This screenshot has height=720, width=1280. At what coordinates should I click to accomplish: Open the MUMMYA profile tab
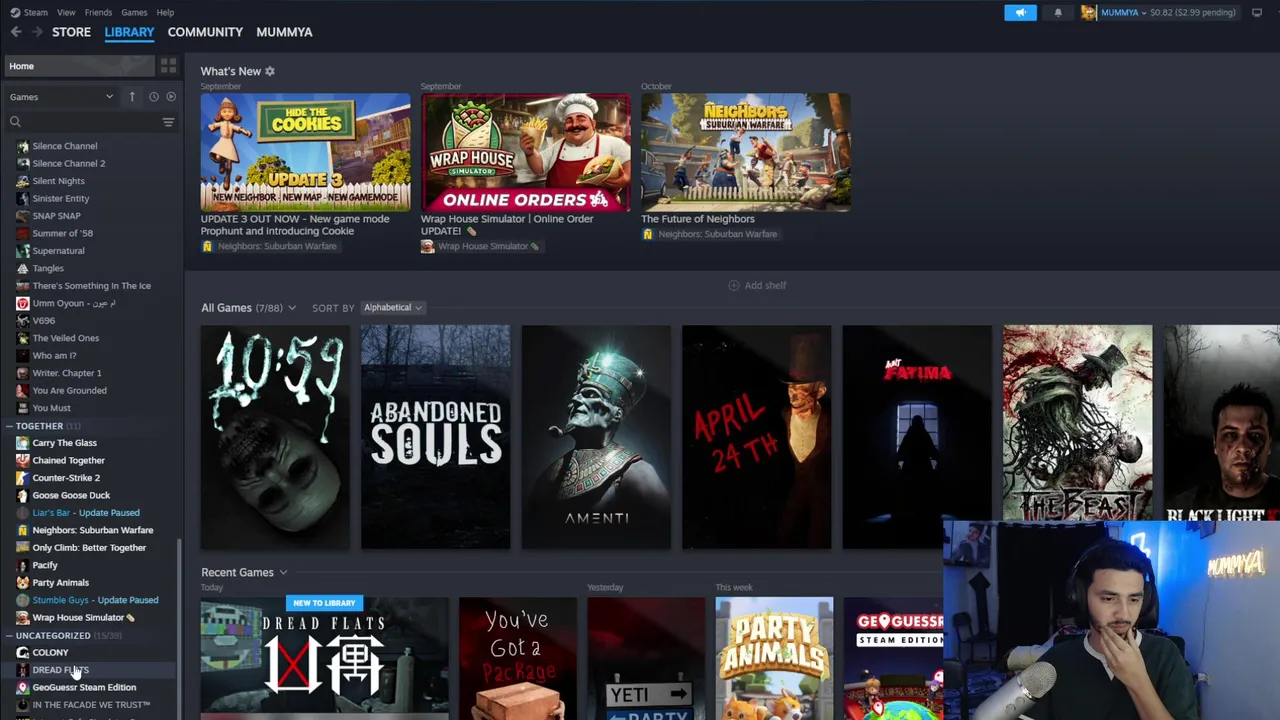284,32
